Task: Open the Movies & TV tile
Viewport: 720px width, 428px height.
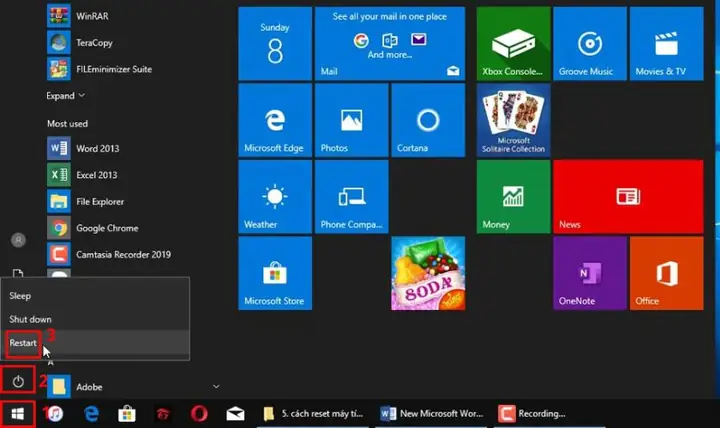Action: 667,44
